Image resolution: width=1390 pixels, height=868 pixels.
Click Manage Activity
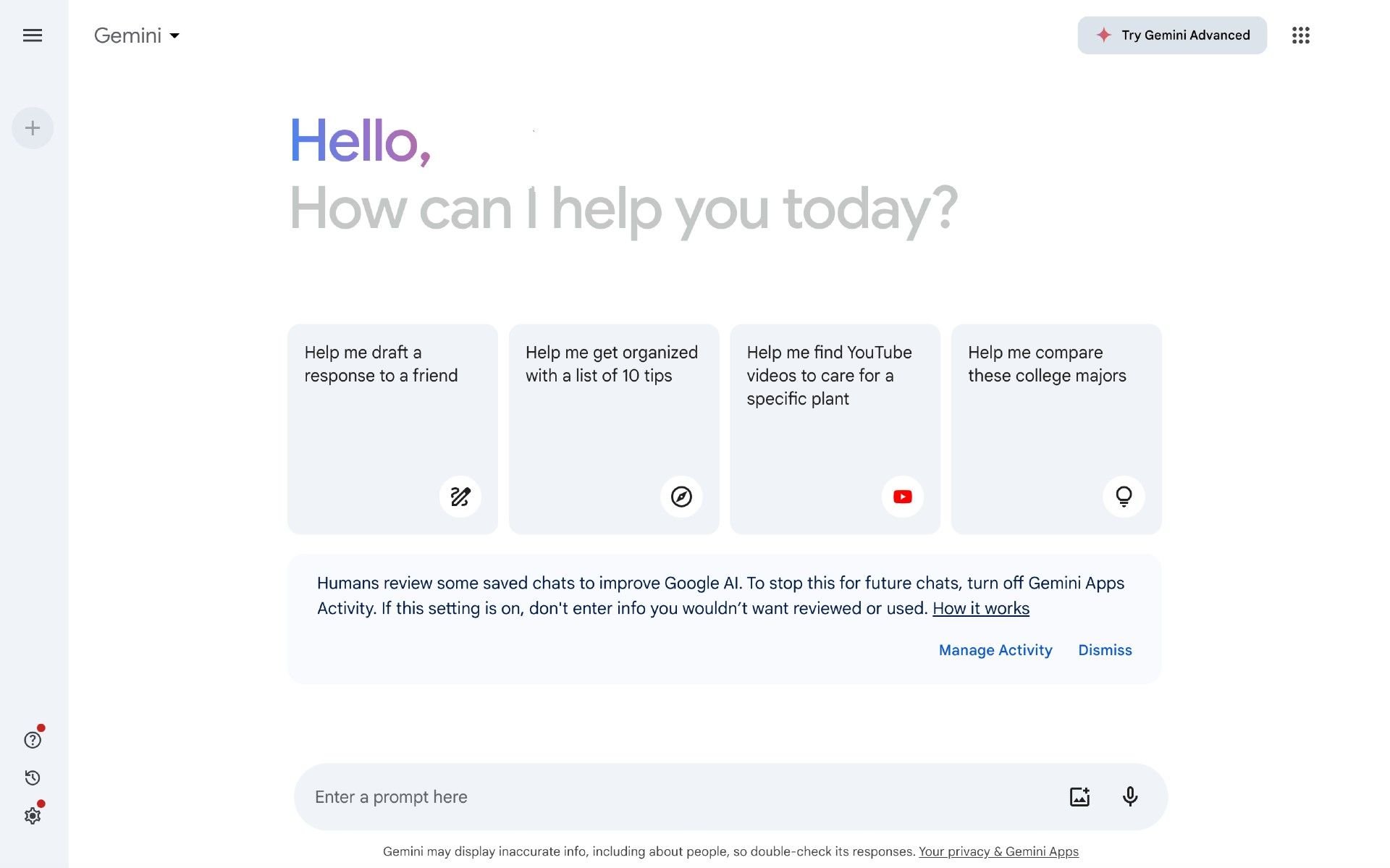(x=995, y=650)
